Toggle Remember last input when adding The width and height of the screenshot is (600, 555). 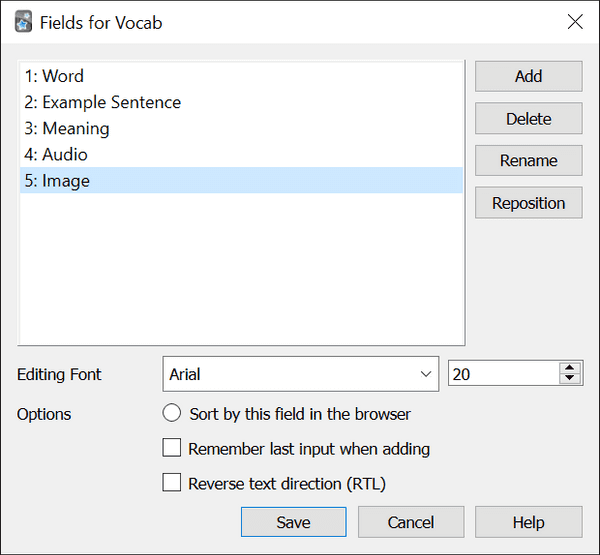tap(171, 448)
